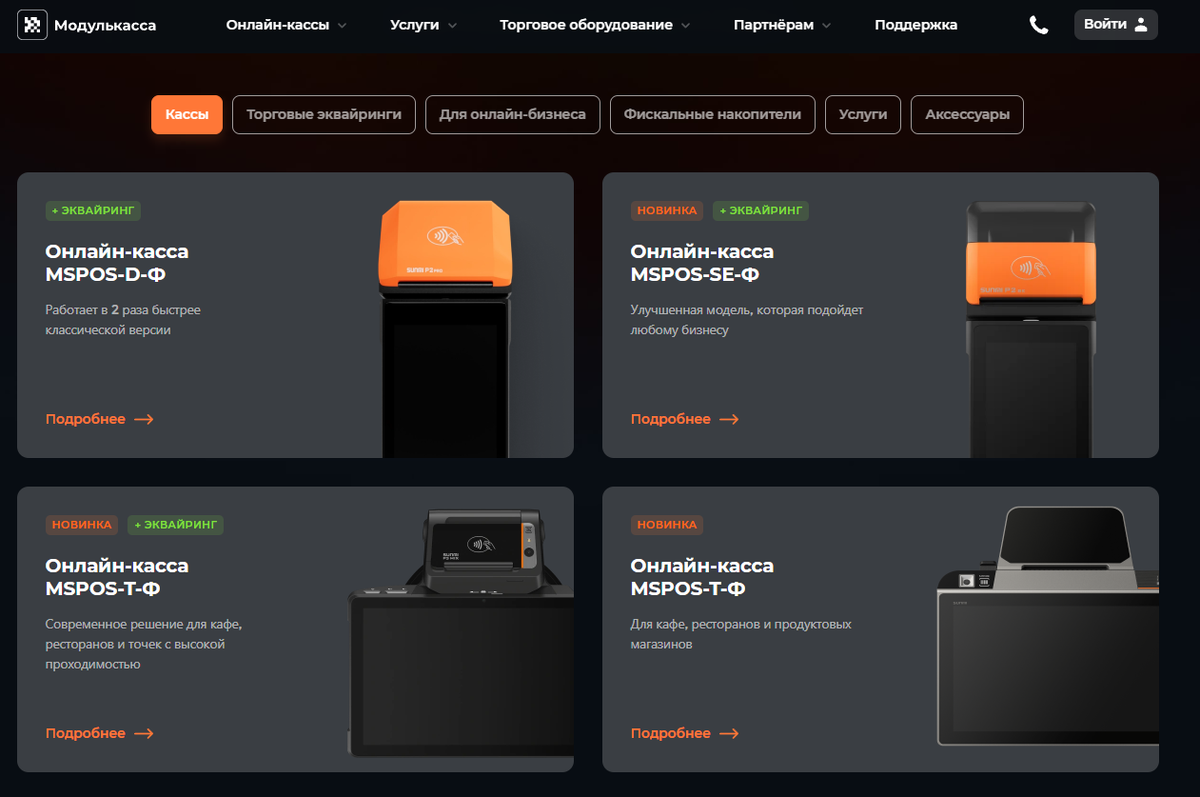Image resolution: width=1200 pixels, height=797 pixels.
Task: Click the silver MSPOS-Т-Ф terminal image
Action: tap(1048, 625)
